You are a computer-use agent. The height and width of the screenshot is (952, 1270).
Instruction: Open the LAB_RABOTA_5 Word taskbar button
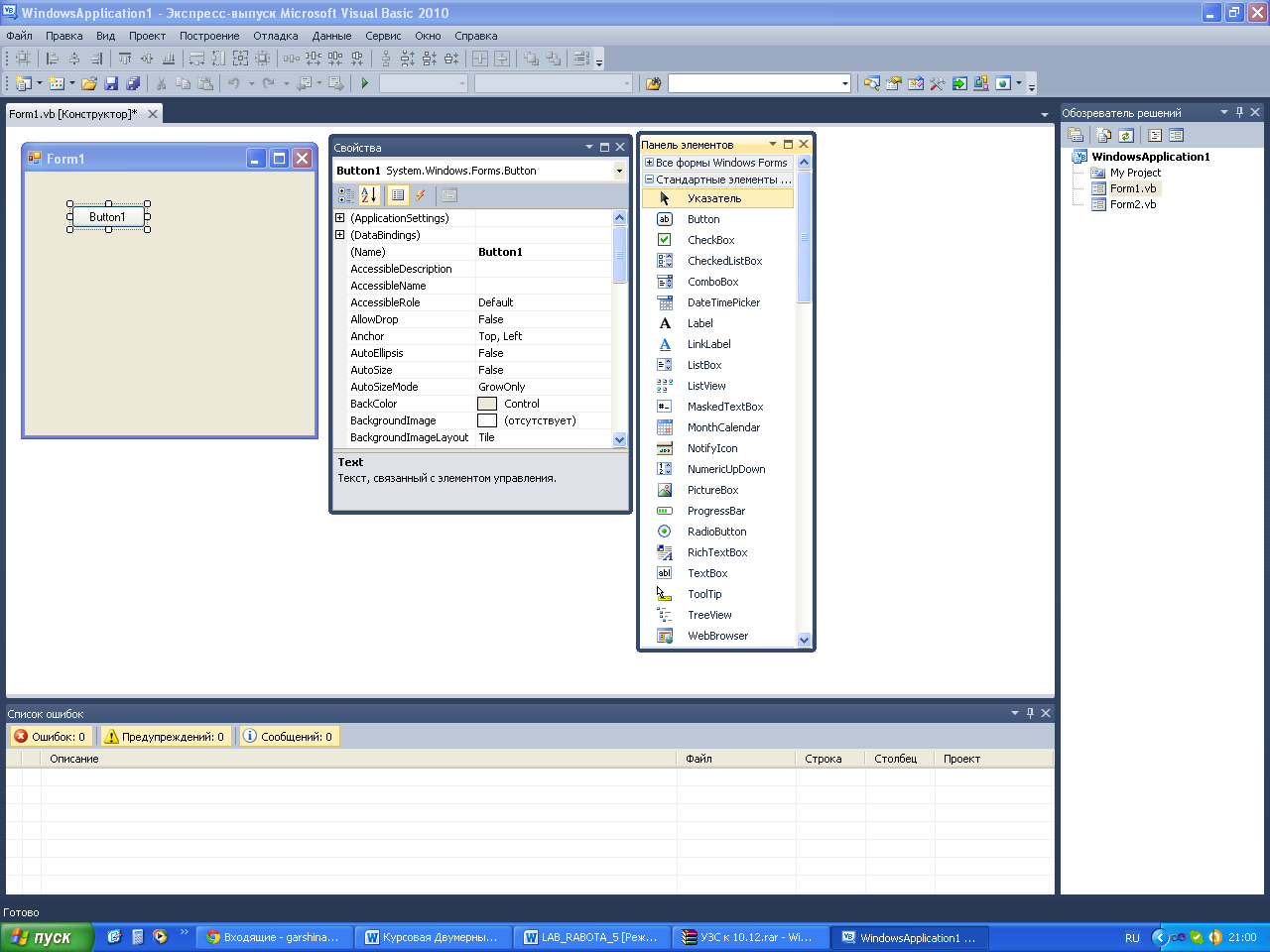pos(591,937)
